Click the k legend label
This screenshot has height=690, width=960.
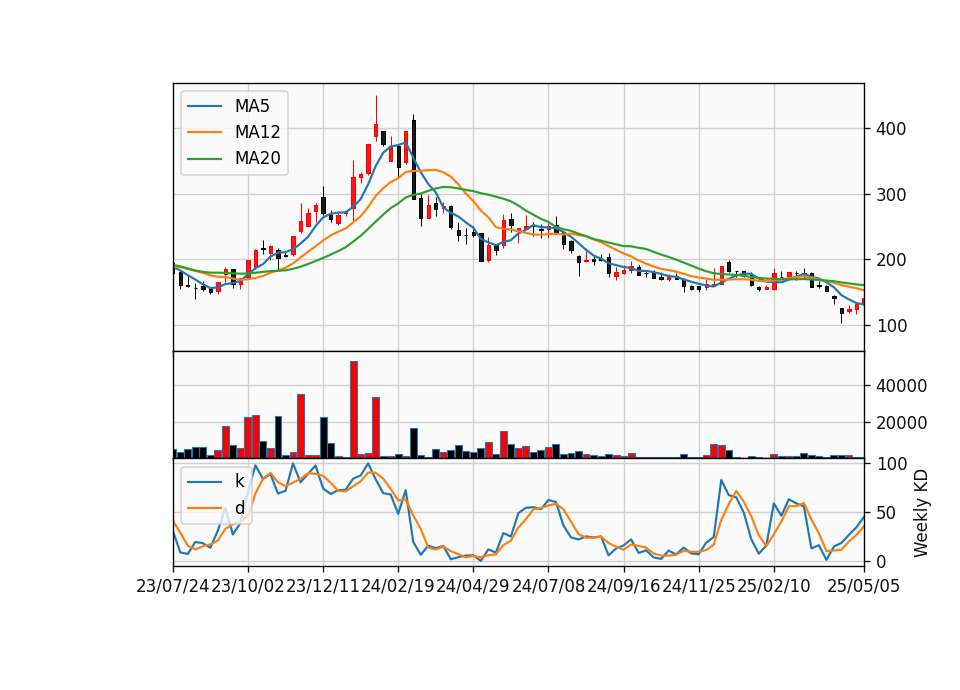pyautogui.click(x=239, y=481)
